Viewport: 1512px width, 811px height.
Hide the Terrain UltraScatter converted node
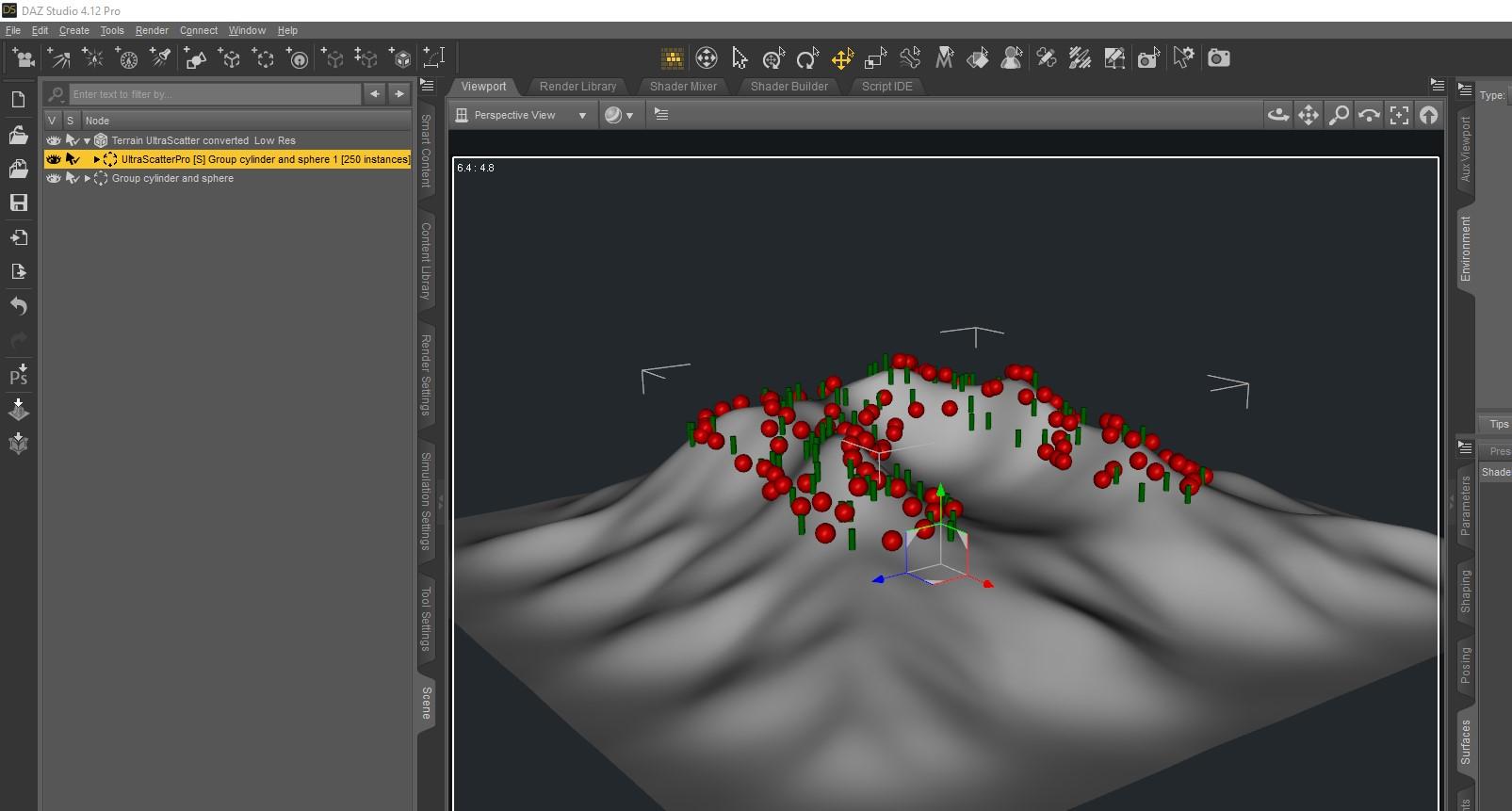tap(54, 140)
